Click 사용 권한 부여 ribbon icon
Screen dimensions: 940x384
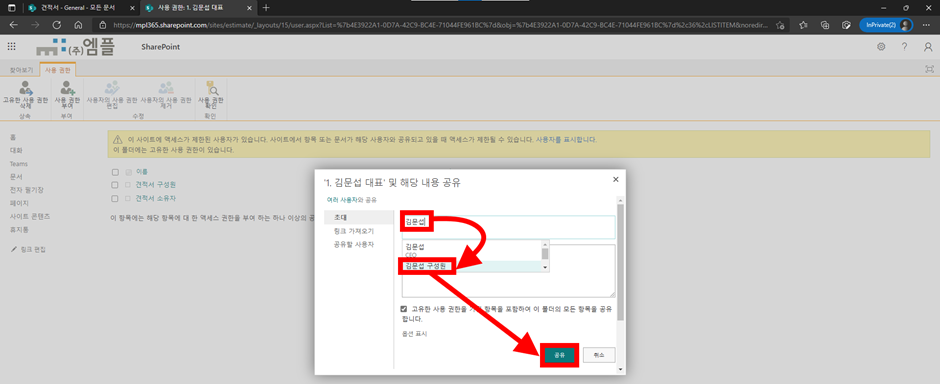(67, 87)
